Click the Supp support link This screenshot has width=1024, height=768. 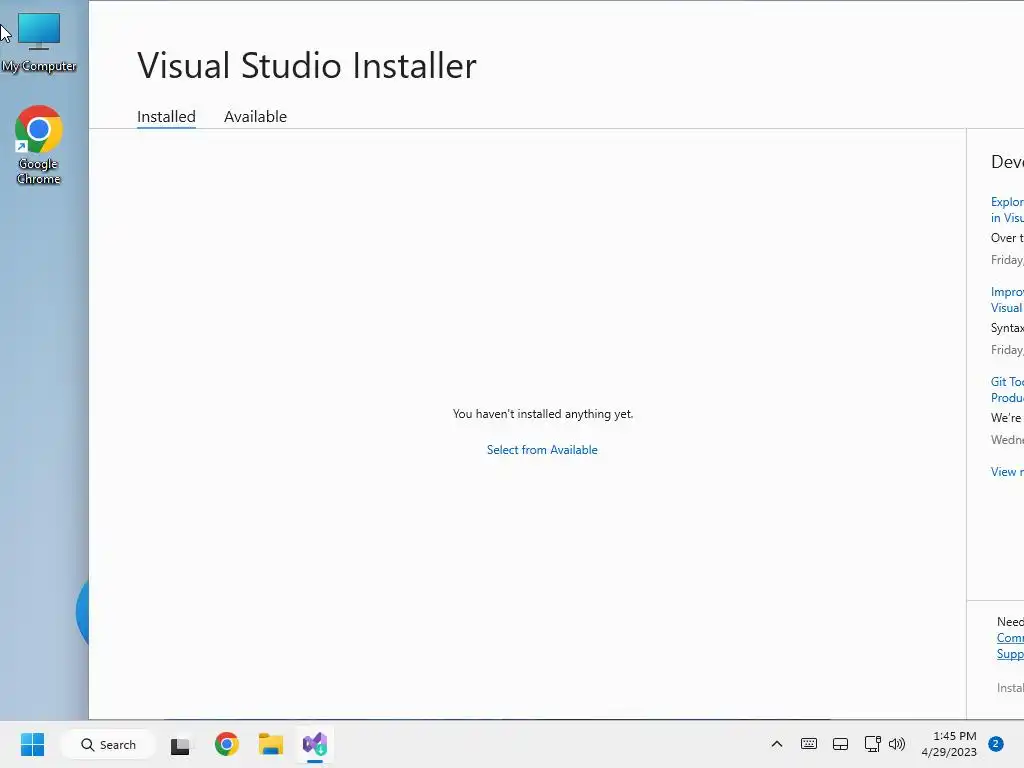tap(1010, 654)
